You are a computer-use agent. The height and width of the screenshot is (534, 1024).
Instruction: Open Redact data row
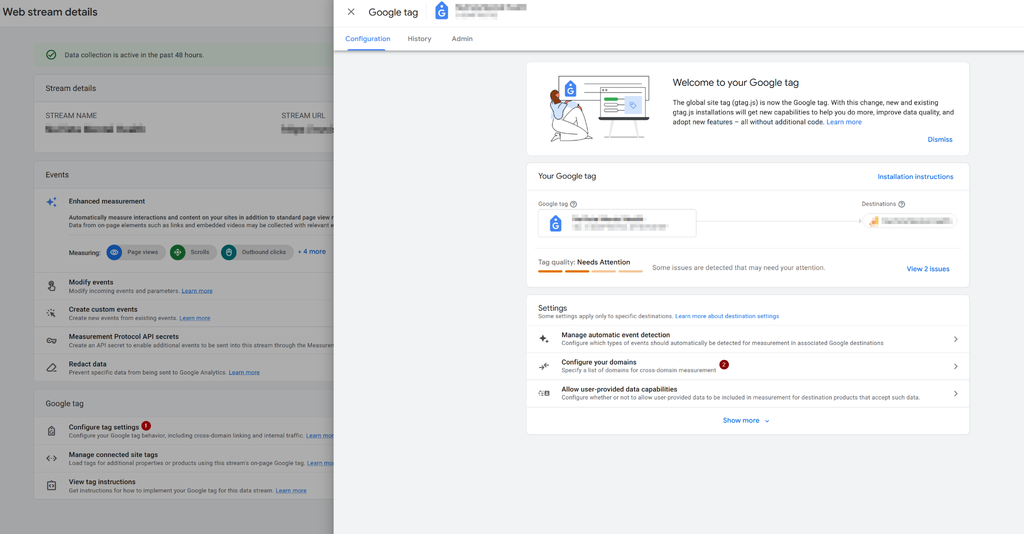pyautogui.click(x=184, y=368)
